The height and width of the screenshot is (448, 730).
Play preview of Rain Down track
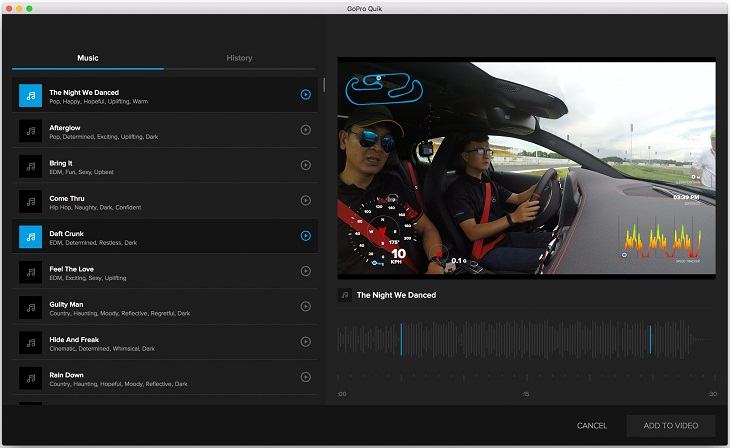point(305,377)
